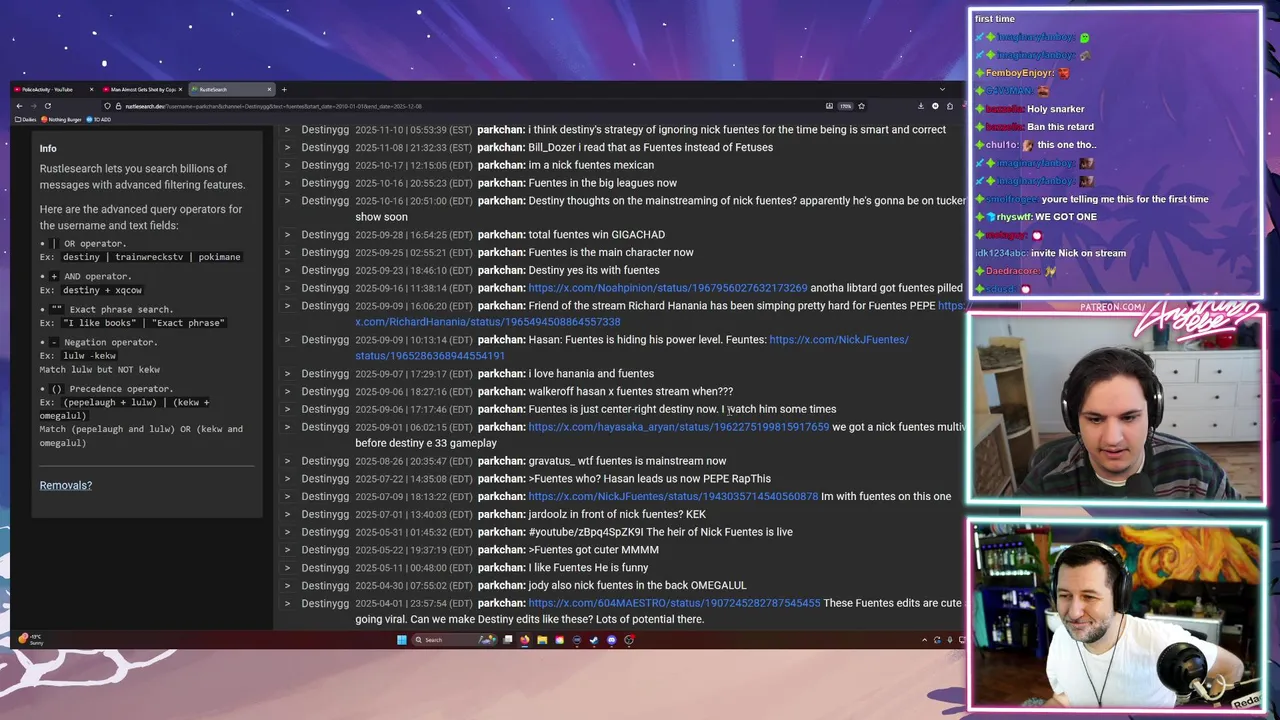Open Task View on the taskbar
1280x720 pixels.
(x=507, y=640)
